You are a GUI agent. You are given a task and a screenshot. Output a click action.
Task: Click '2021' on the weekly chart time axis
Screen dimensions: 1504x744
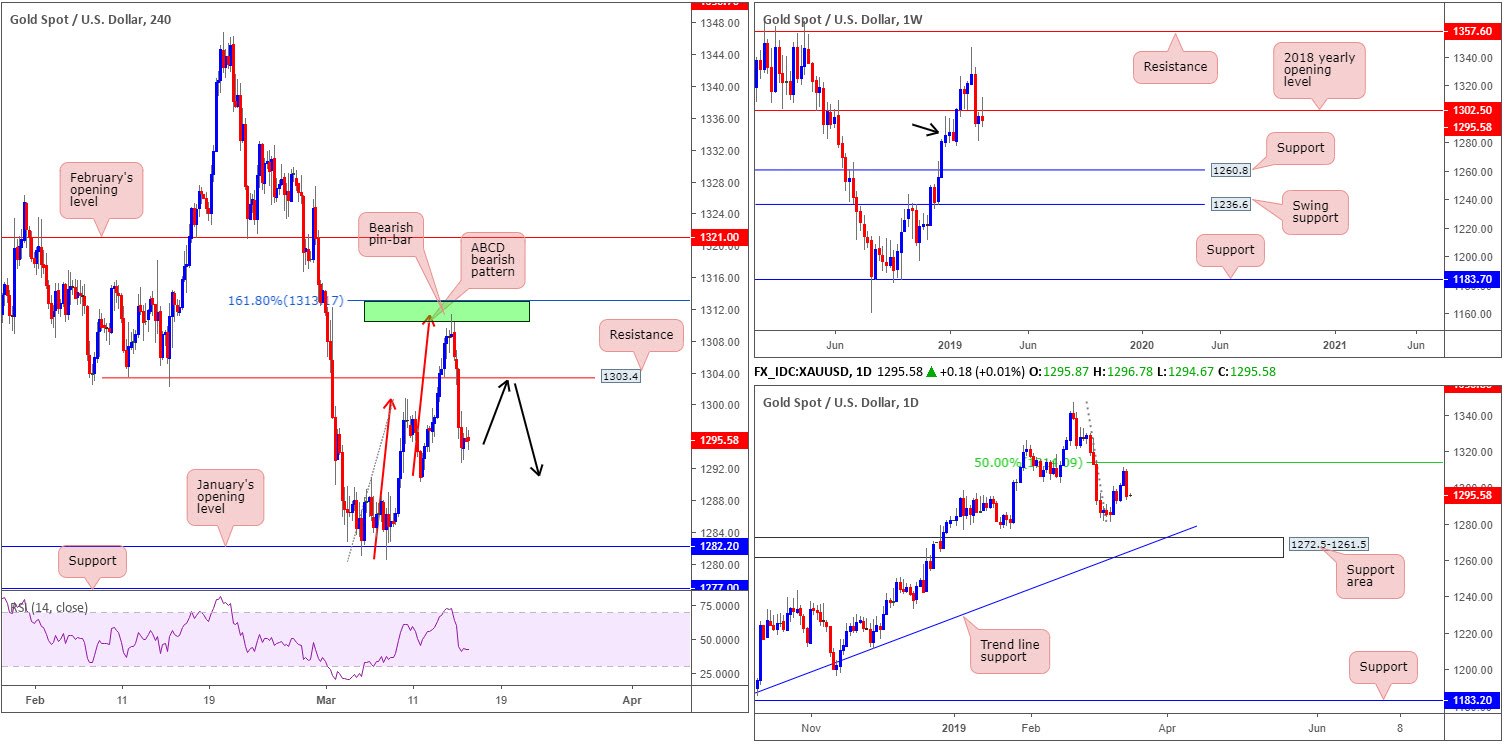pos(1334,343)
